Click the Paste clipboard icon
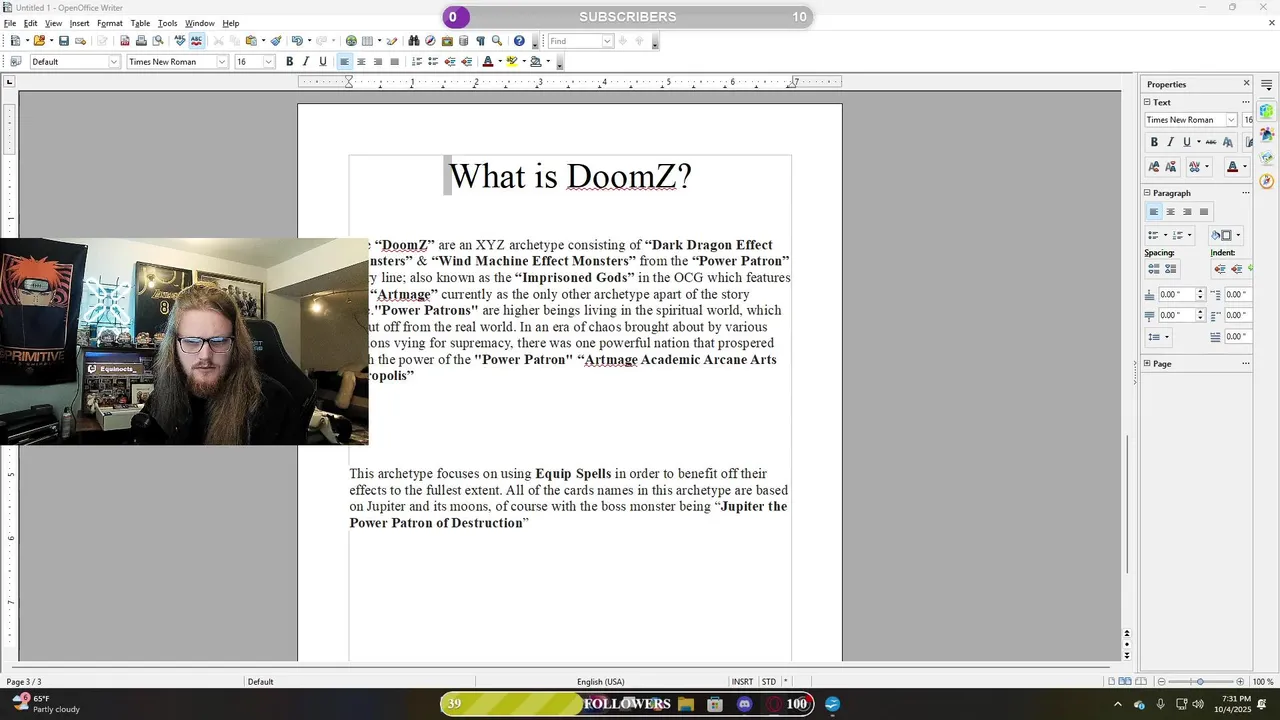The width and height of the screenshot is (1280, 720). [251, 41]
